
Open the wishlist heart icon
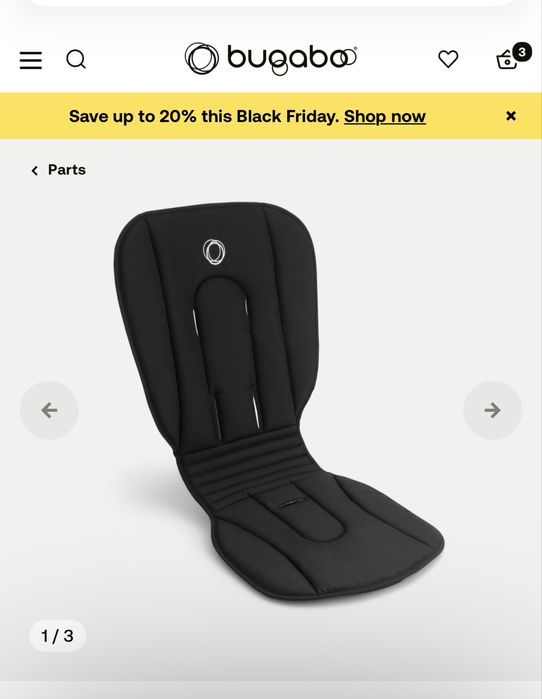click(448, 59)
